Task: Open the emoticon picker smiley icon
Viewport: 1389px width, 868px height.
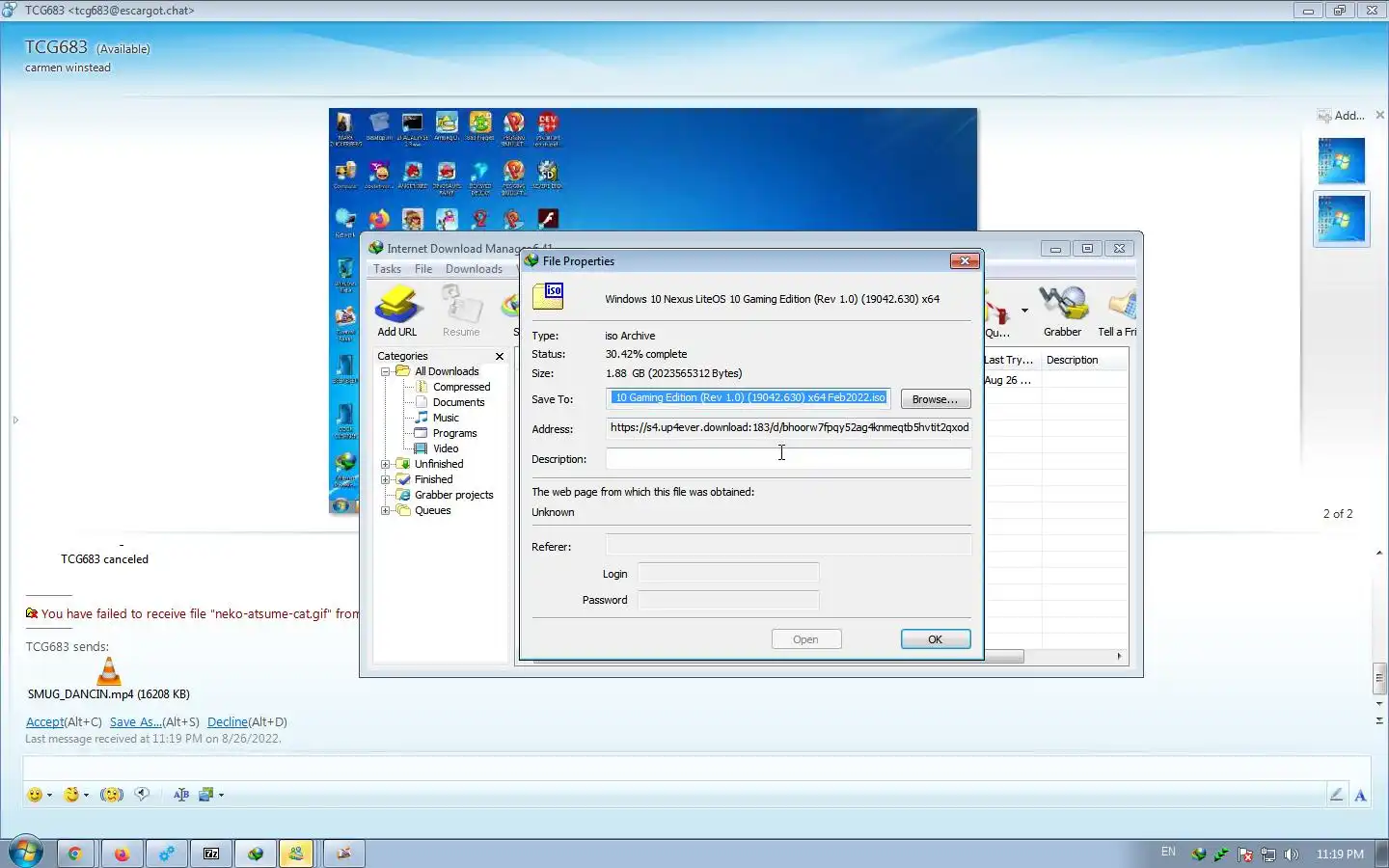Action: tap(35, 795)
